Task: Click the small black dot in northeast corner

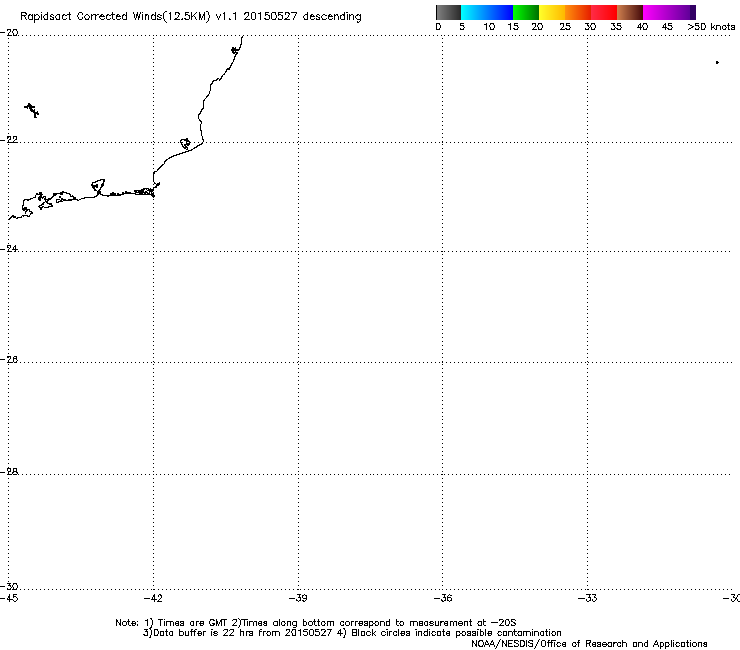Action: [717, 62]
